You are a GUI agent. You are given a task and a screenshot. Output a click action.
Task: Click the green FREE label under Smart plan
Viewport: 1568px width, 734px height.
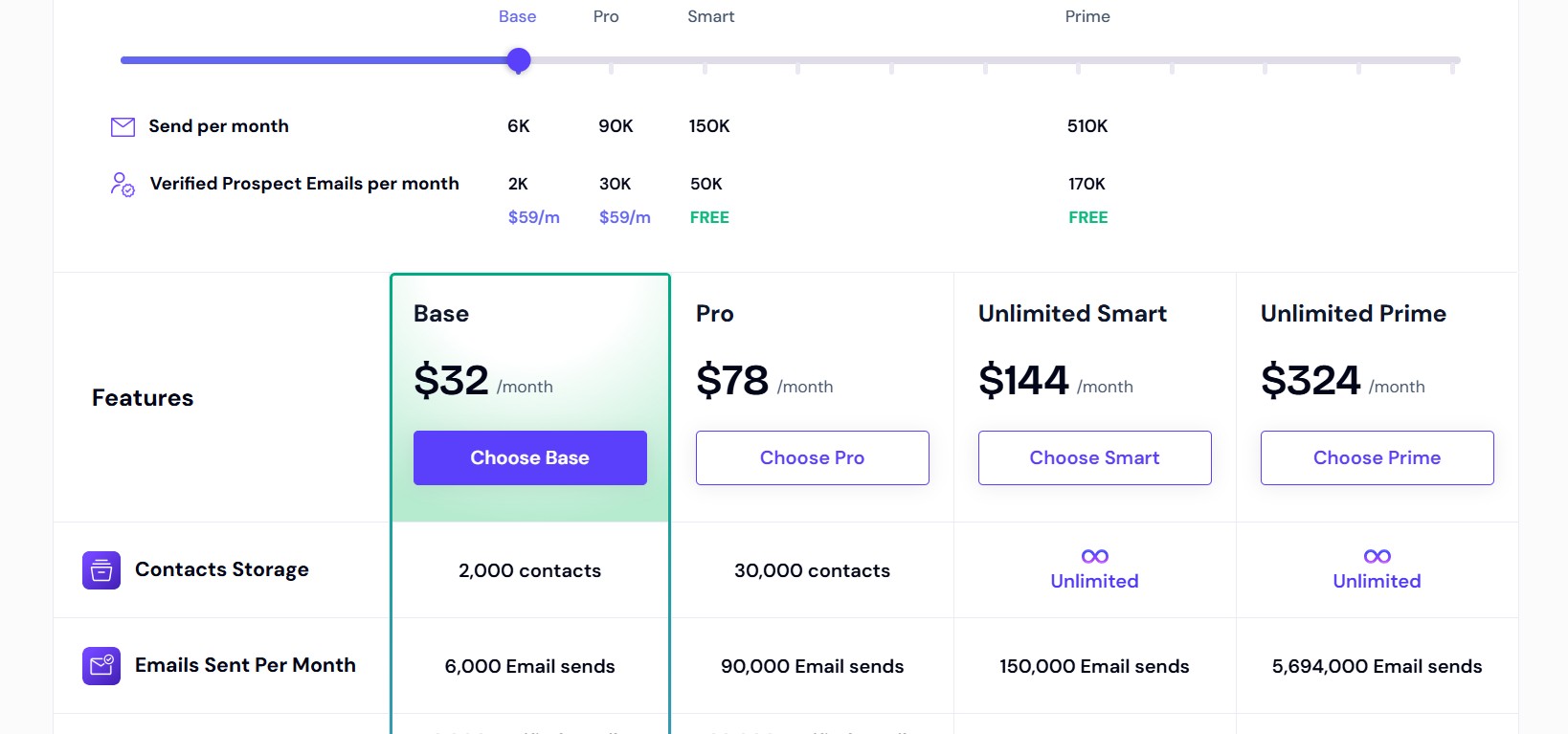[709, 217]
